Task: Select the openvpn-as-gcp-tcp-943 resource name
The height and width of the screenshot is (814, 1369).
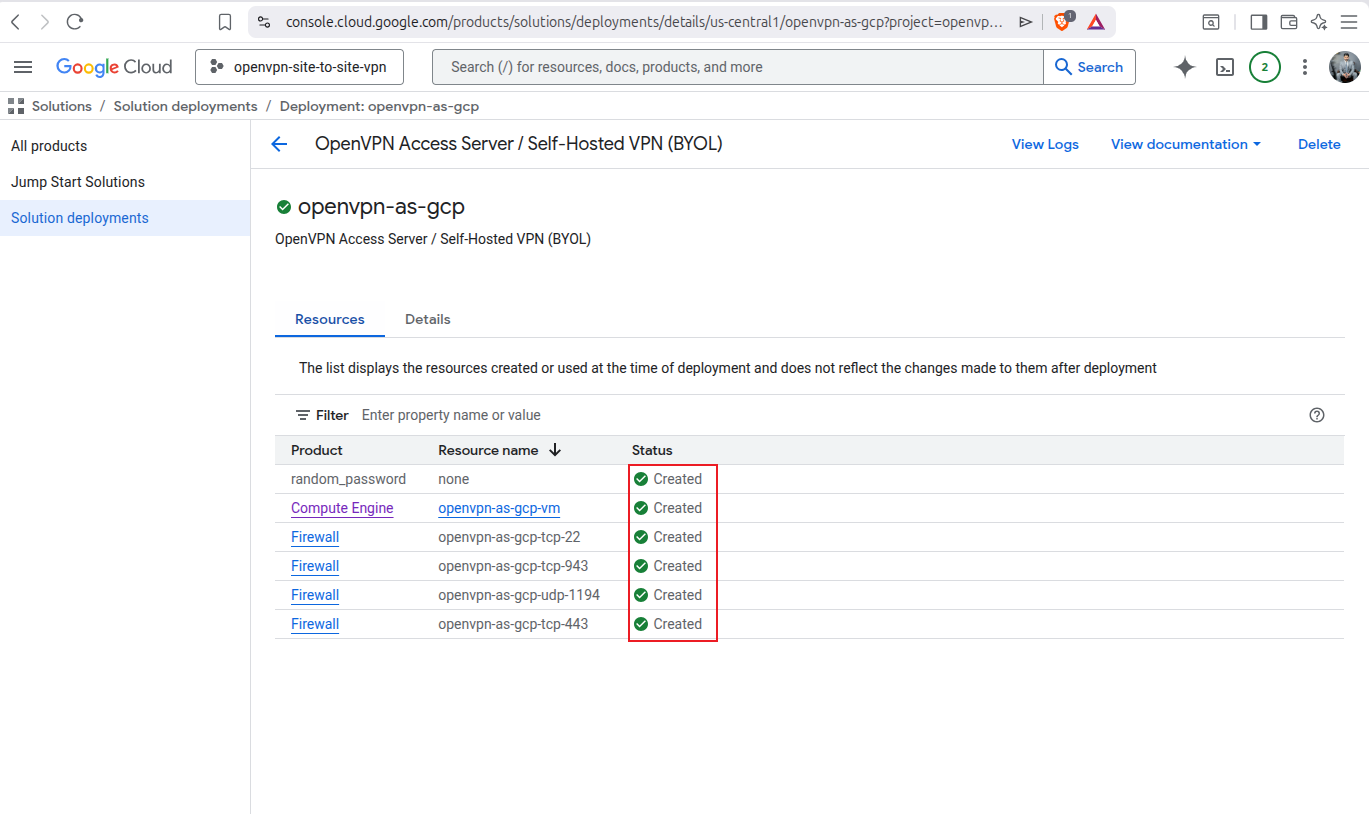Action: (x=513, y=566)
